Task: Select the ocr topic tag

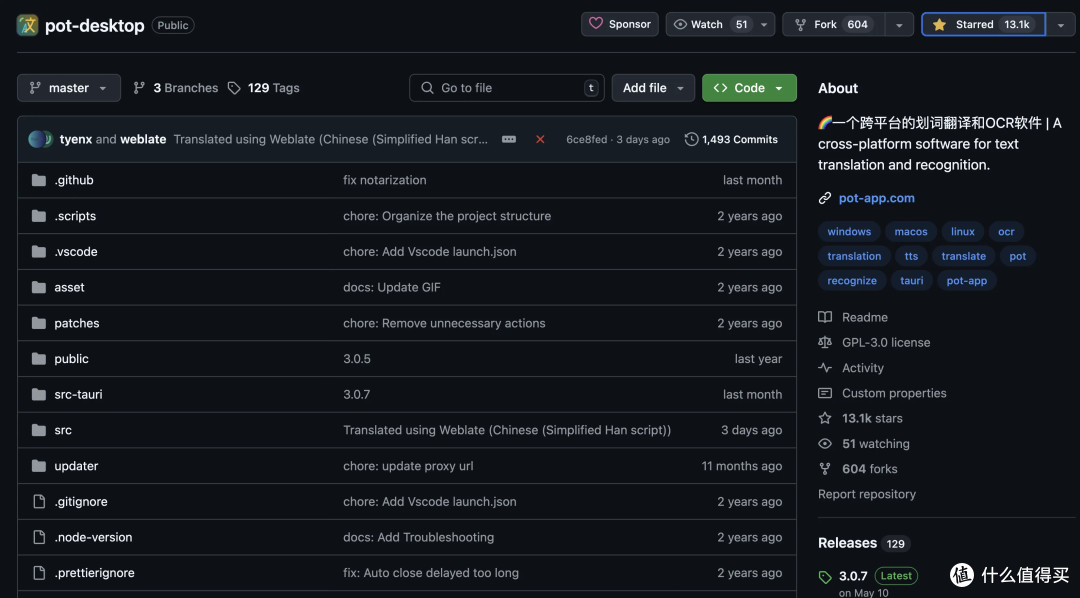Action: point(1006,231)
